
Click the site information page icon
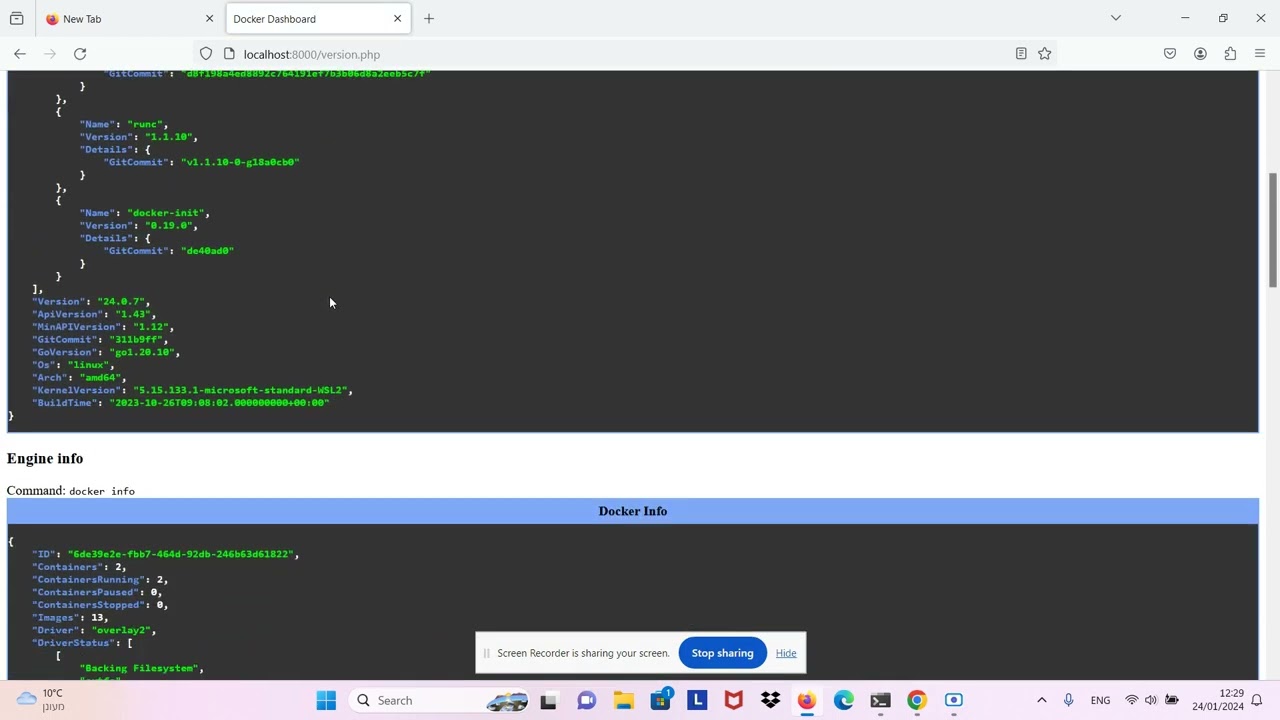point(229,54)
